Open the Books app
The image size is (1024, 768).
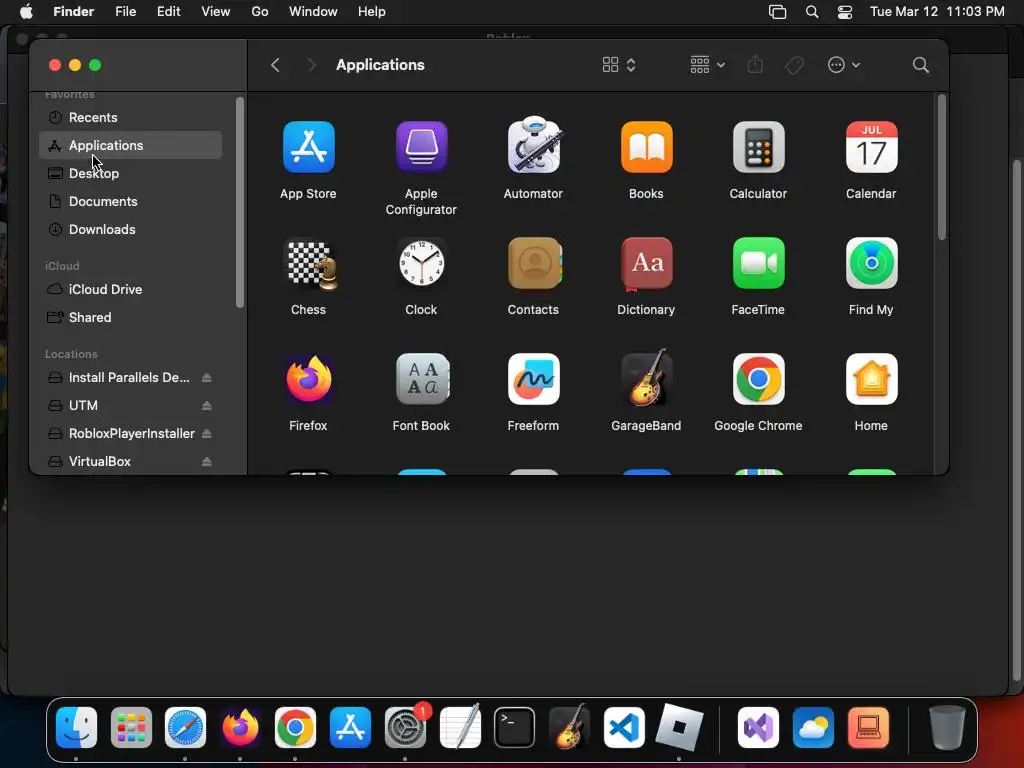[x=646, y=148]
